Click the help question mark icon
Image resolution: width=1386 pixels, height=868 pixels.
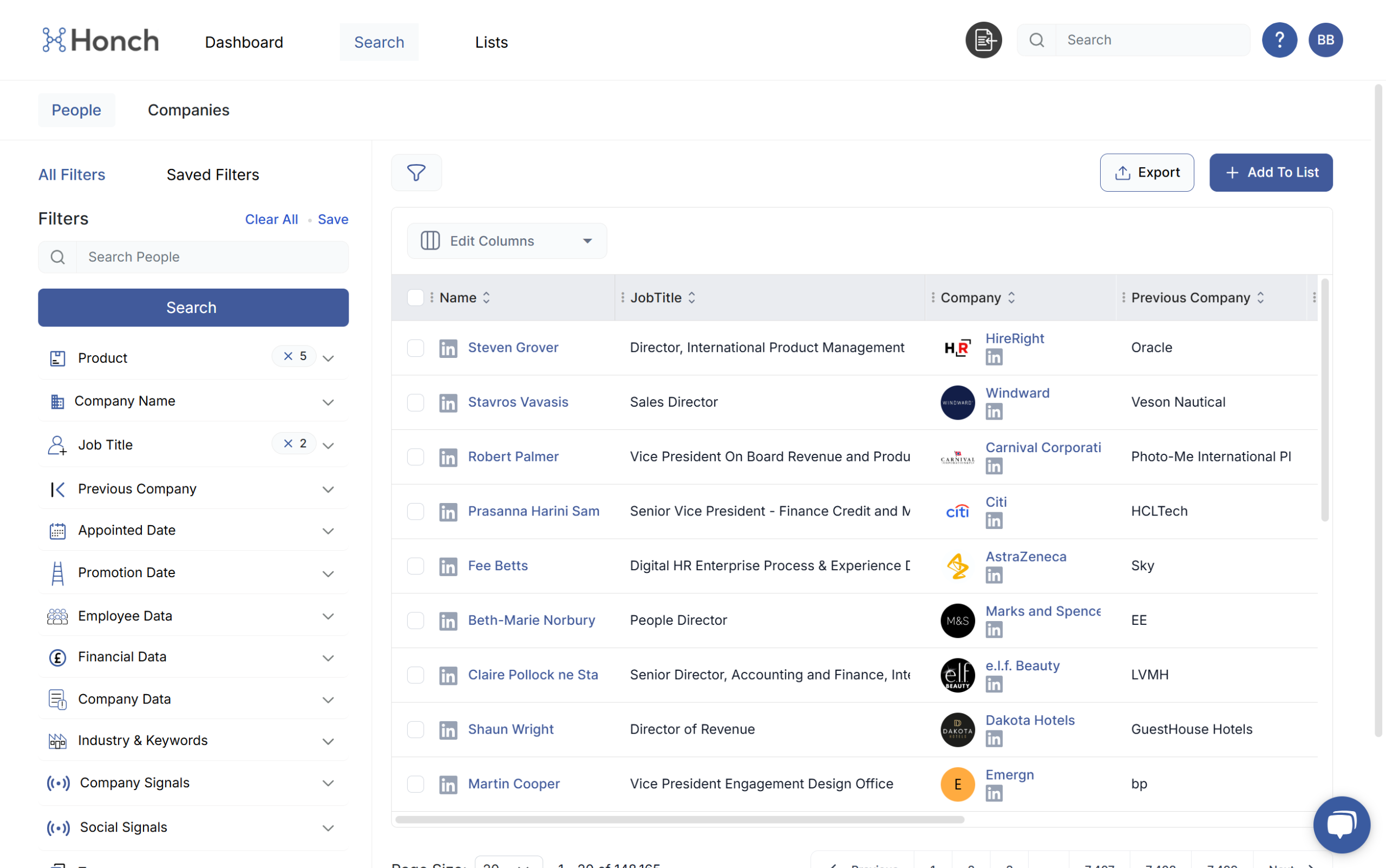tap(1279, 40)
